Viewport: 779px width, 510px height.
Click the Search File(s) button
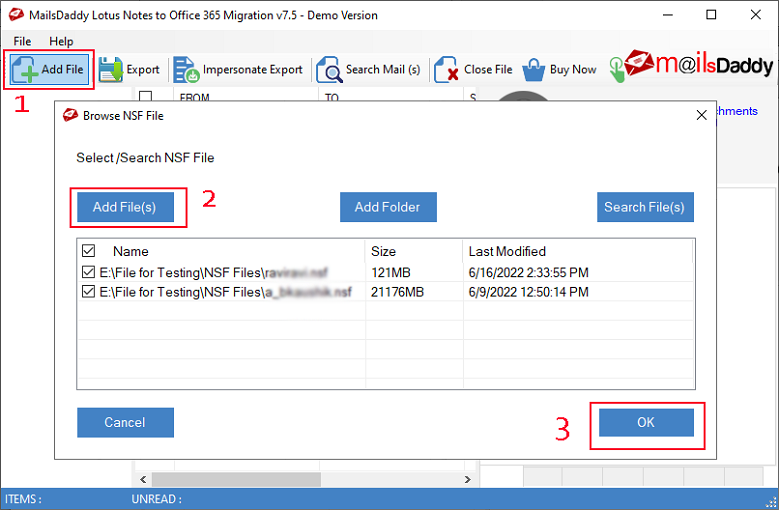(645, 207)
